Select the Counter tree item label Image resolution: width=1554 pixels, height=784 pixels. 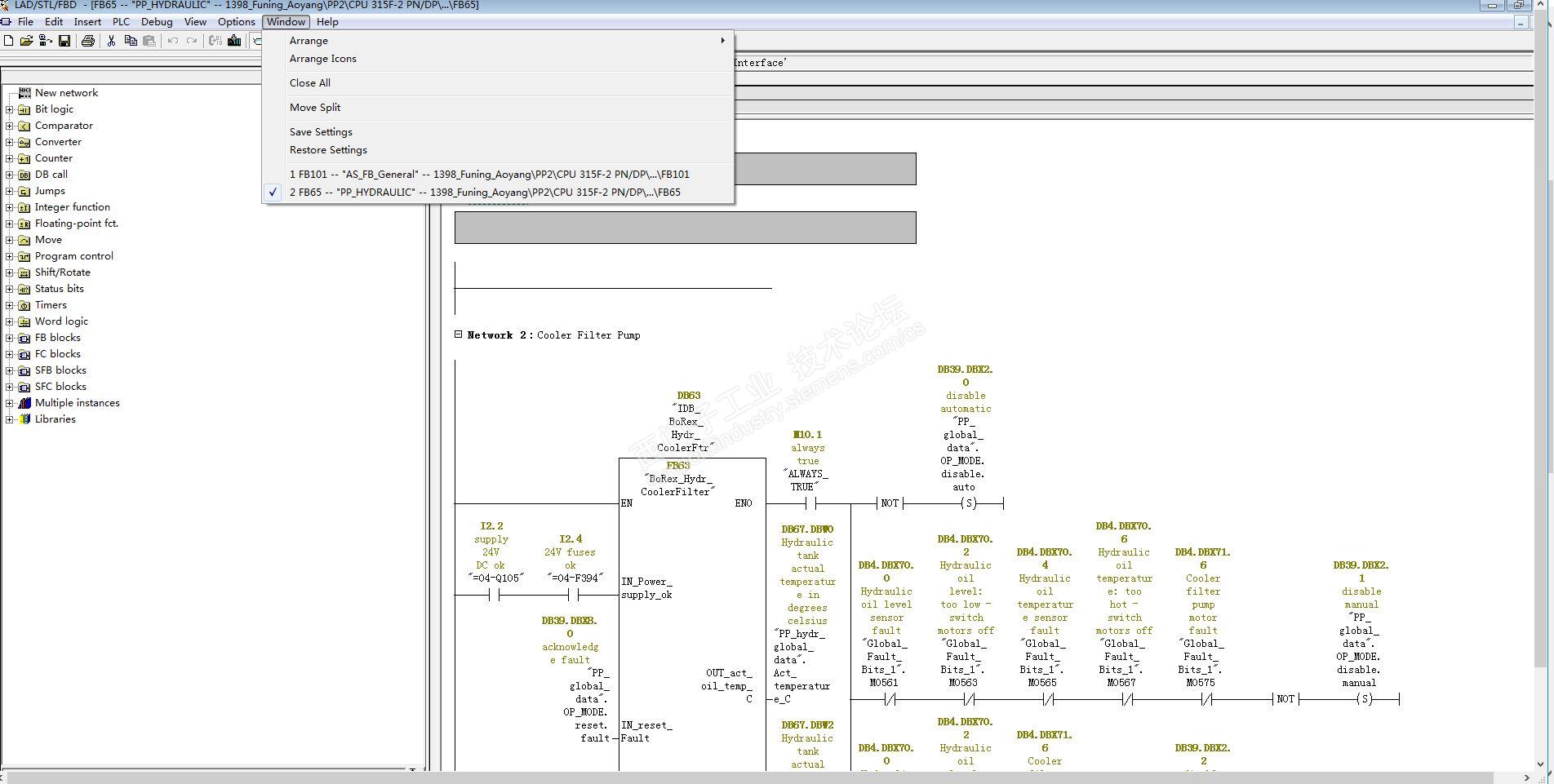(54, 158)
